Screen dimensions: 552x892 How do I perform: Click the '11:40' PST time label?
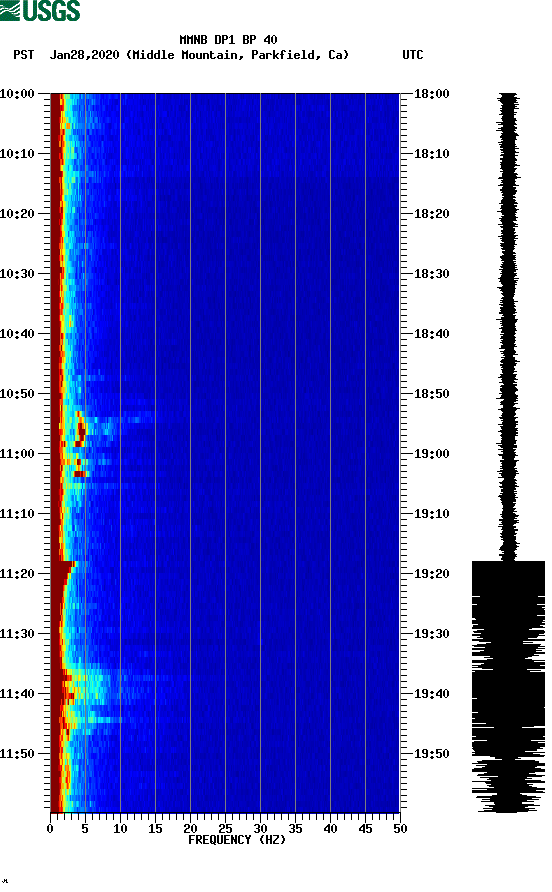click(17, 694)
